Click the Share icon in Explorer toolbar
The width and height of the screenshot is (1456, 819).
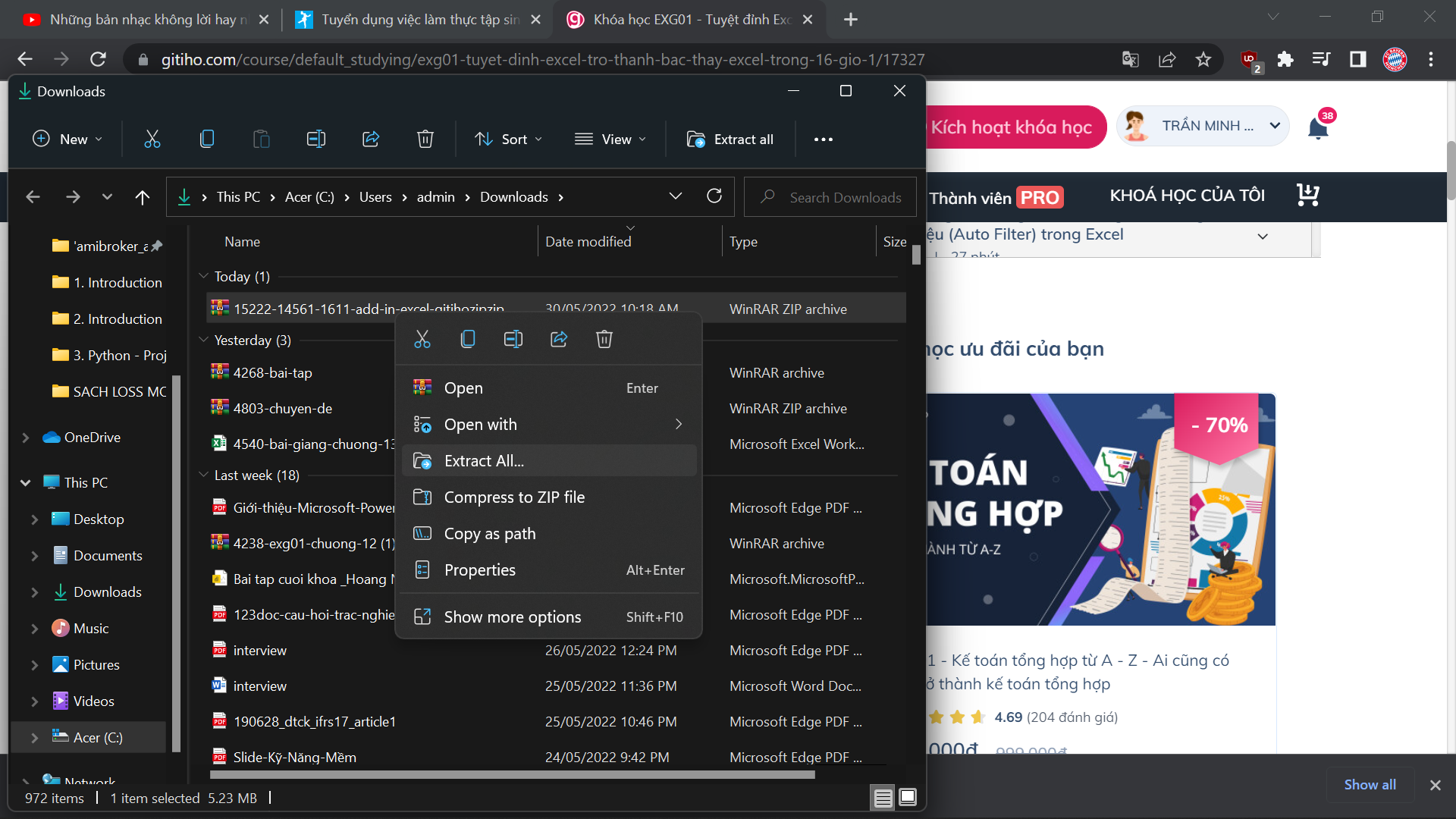[371, 139]
